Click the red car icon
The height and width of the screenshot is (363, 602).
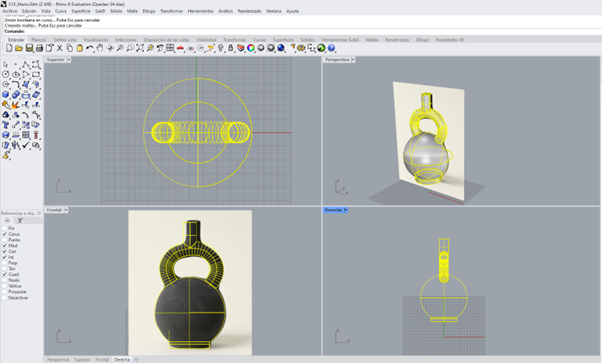click(180, 48)
